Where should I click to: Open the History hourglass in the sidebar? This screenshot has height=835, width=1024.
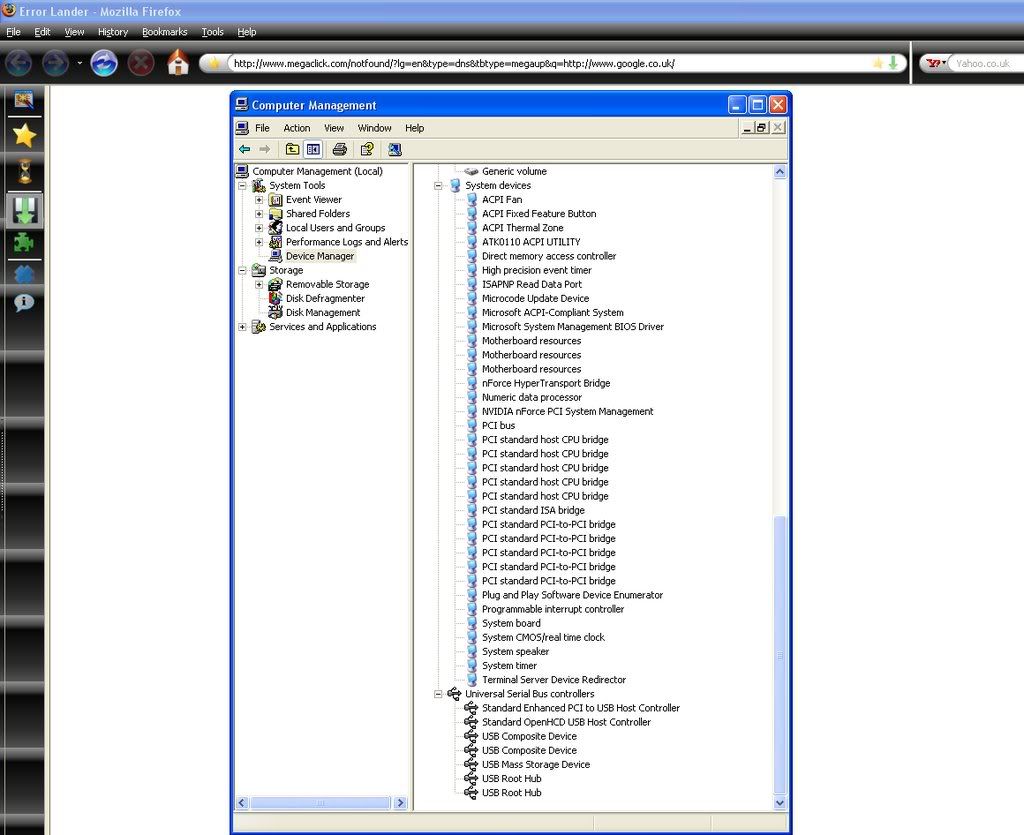25,172
